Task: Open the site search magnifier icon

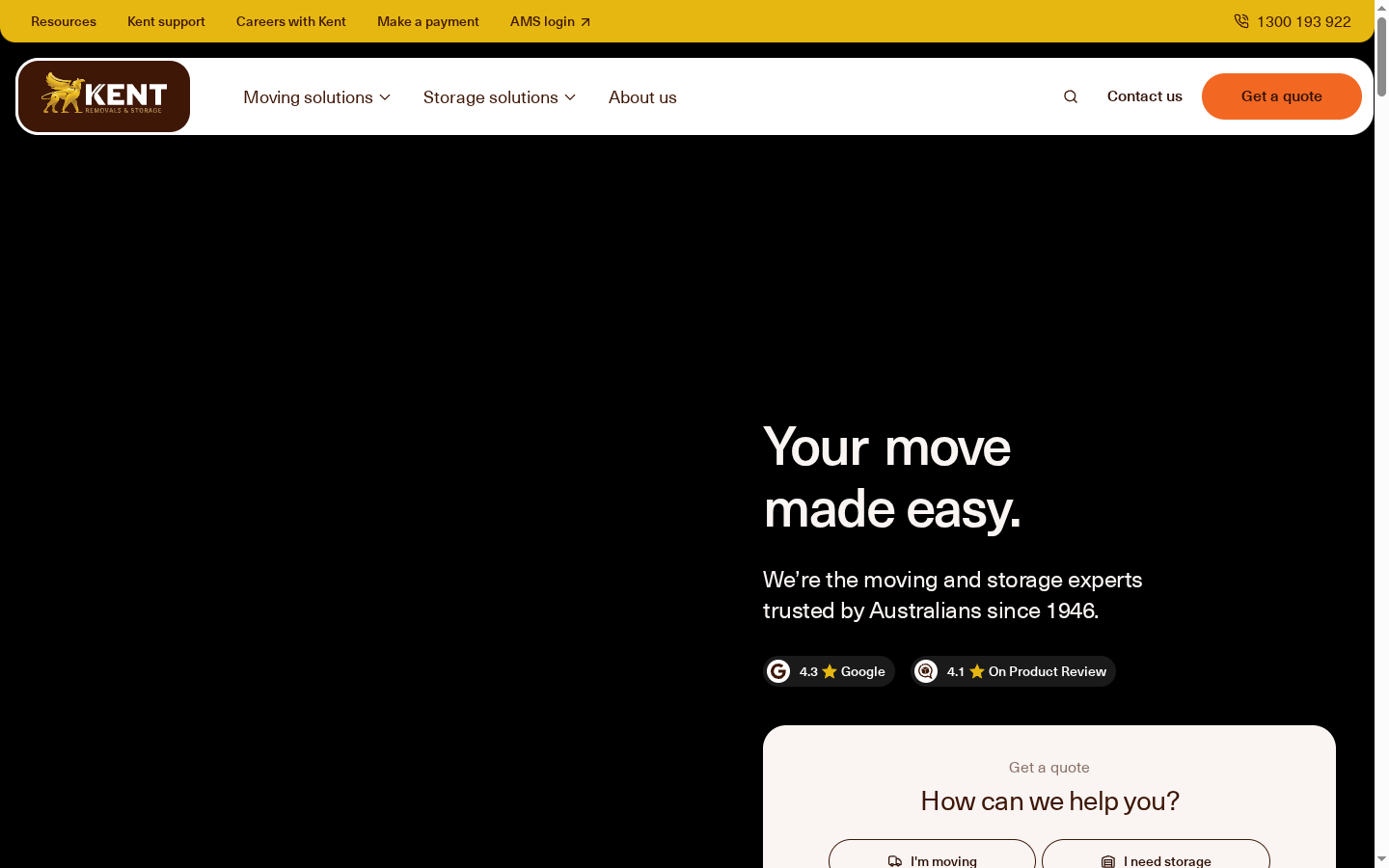Action: pos(1071,96)
